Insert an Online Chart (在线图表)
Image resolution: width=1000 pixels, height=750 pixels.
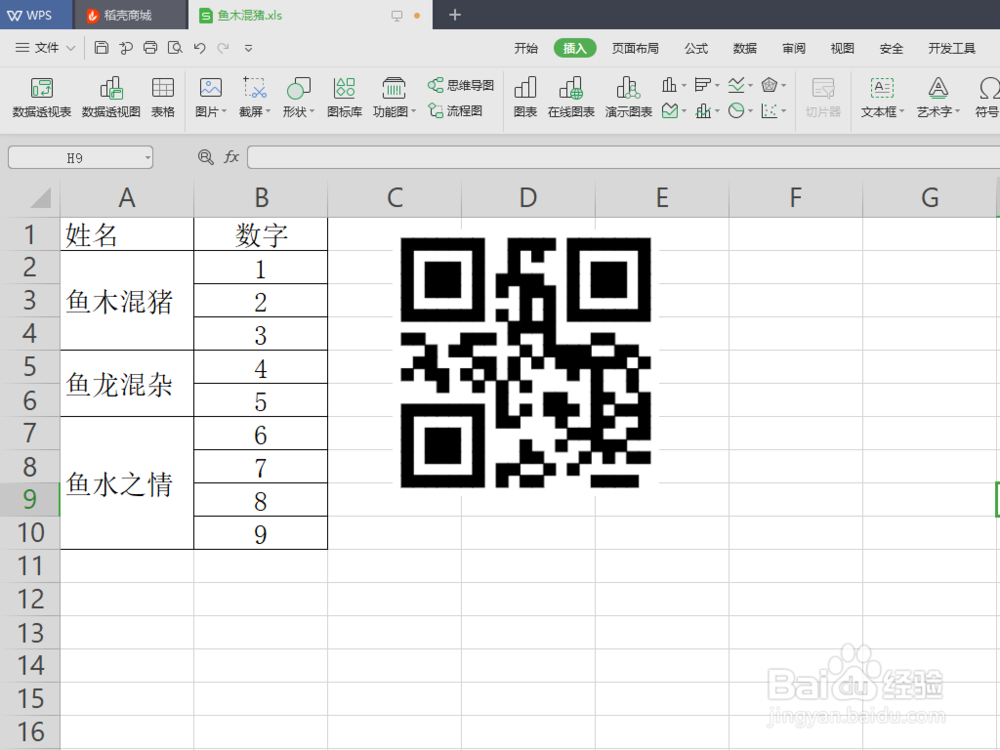(571, 97)
